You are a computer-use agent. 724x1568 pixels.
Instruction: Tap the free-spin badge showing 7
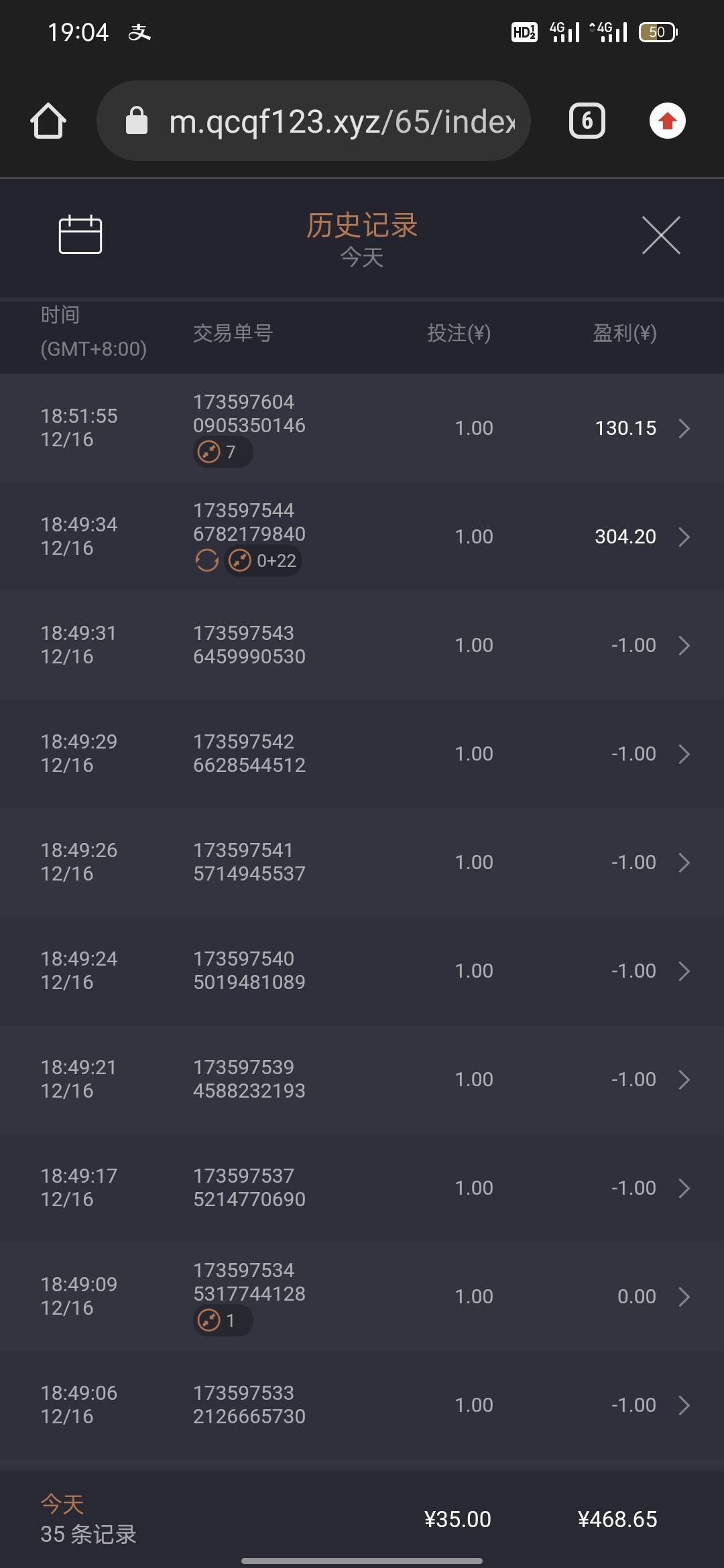click(x=223, y=452)
